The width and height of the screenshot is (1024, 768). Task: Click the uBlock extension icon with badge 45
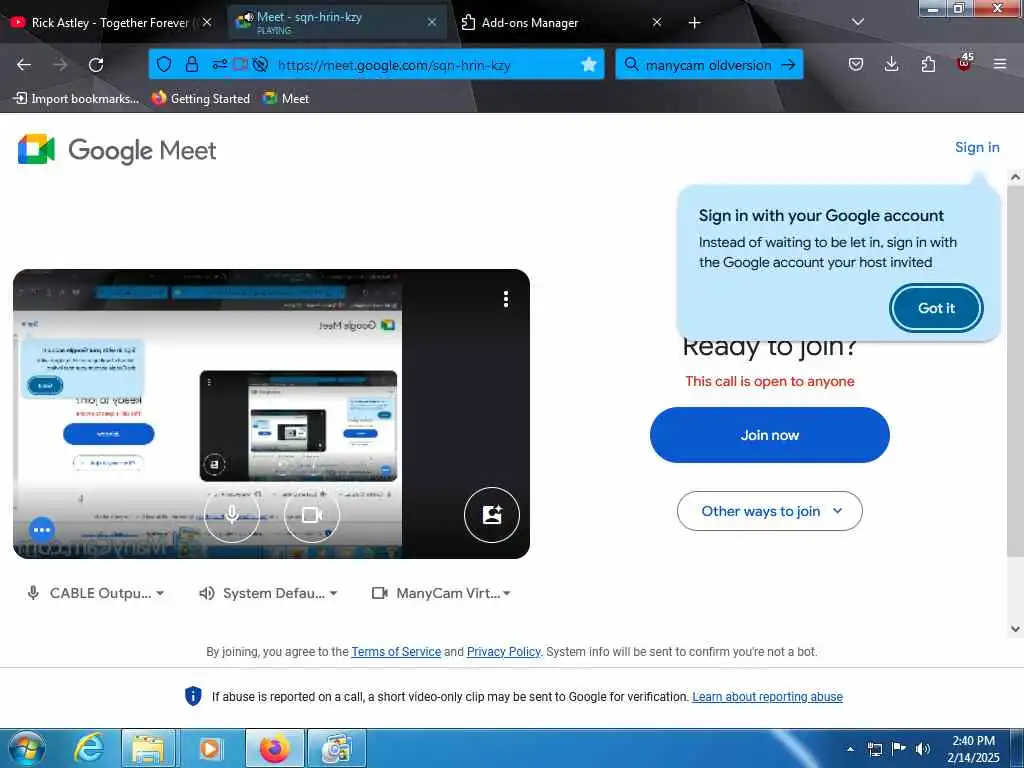[x=965, y=63]
